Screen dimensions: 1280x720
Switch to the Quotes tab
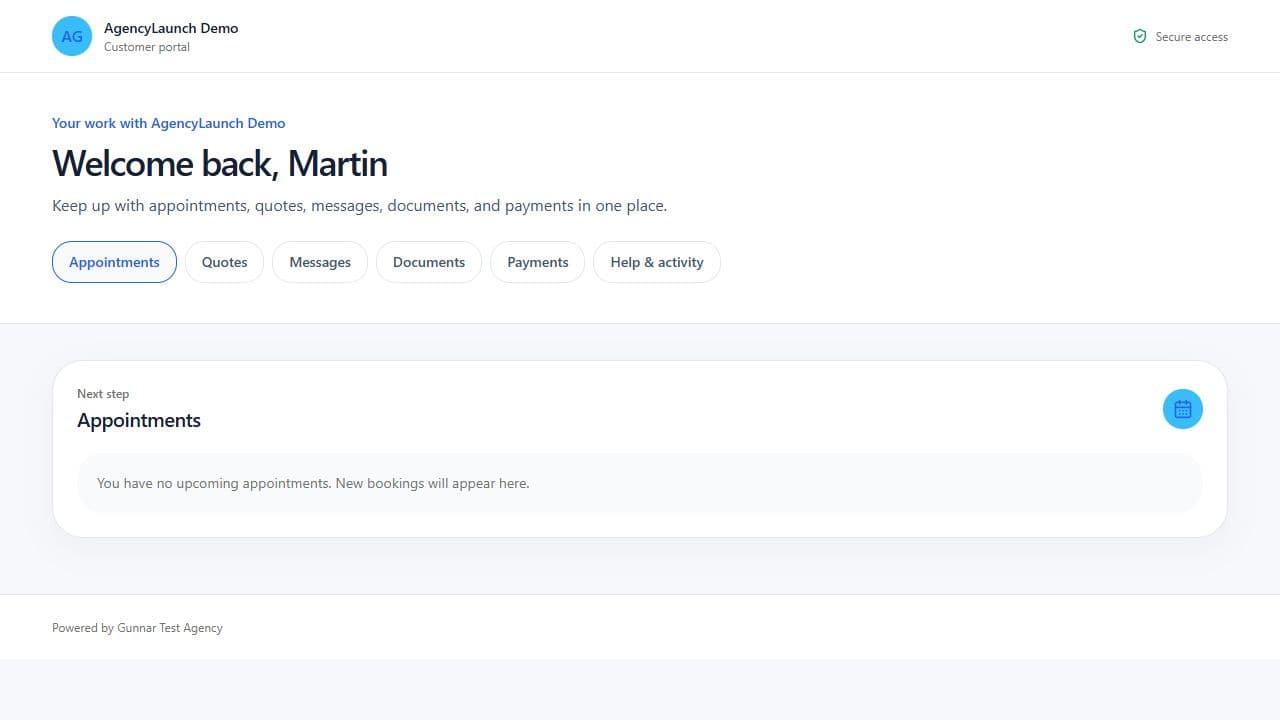[x=224, y=262]
